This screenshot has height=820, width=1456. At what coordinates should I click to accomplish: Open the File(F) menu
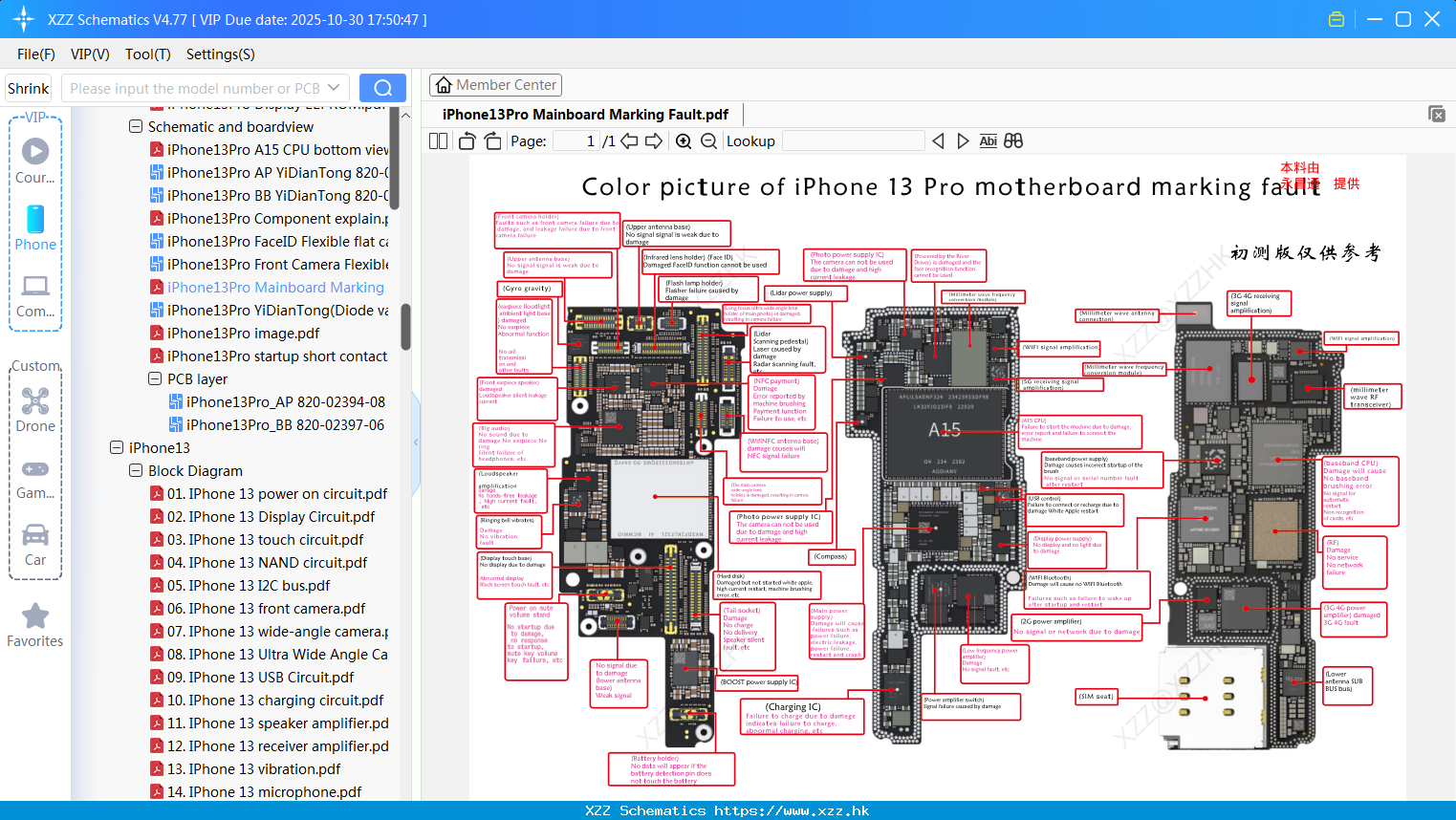pyautogui.click(x=36, y=54)
